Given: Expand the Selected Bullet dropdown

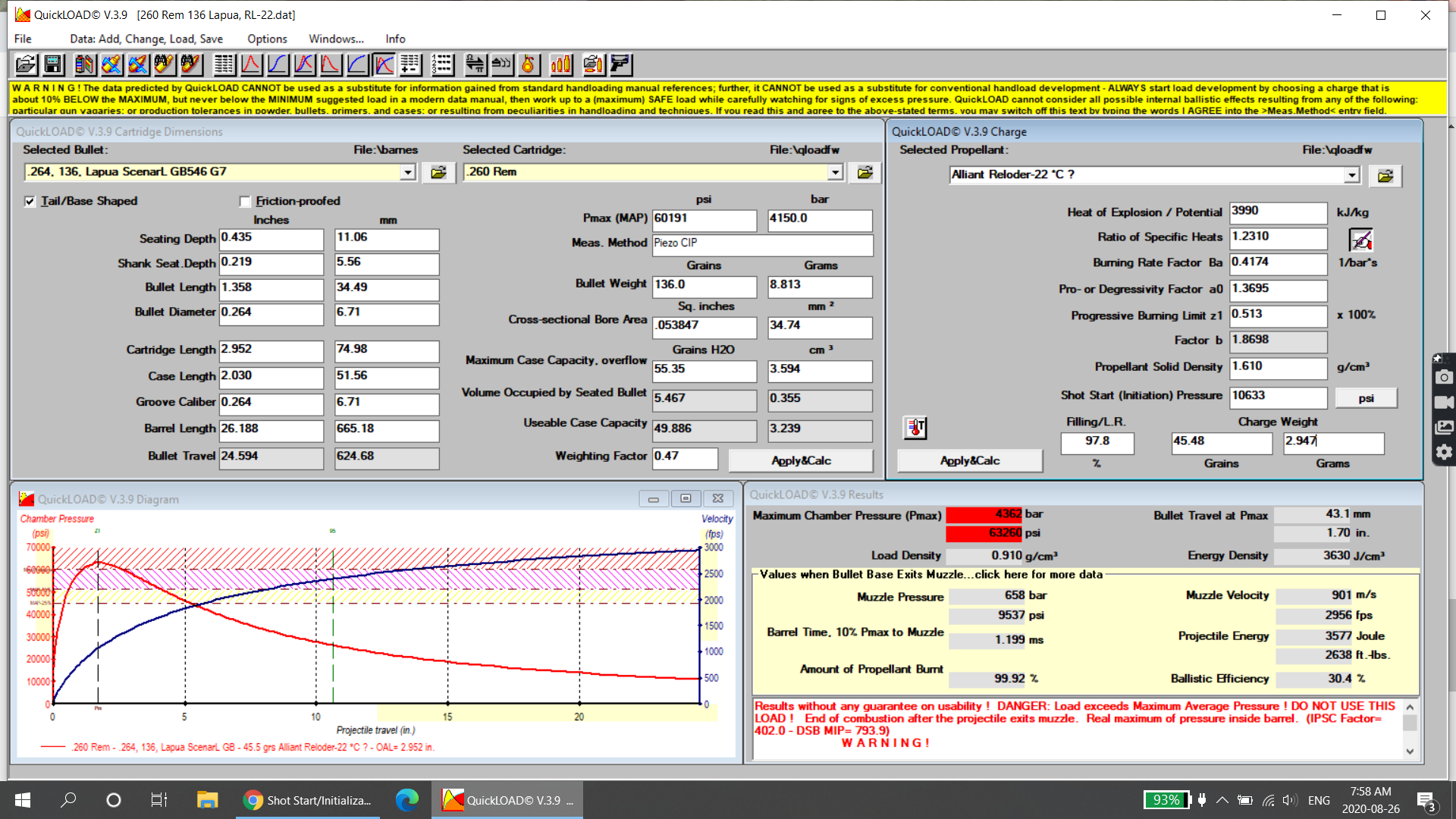Looking at the screenshot, I should tap(408, 172).
